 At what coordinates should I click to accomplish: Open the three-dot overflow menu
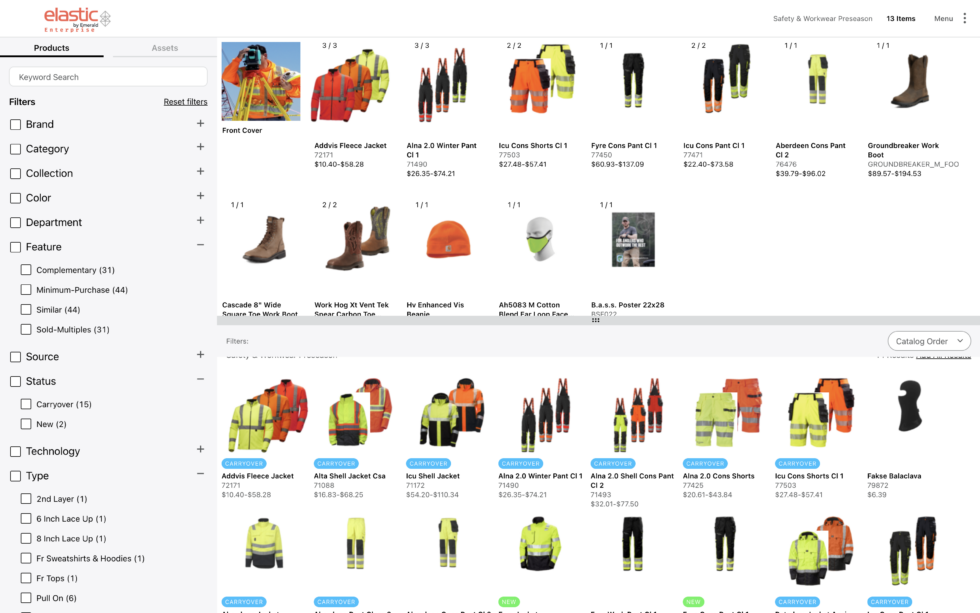963,18
